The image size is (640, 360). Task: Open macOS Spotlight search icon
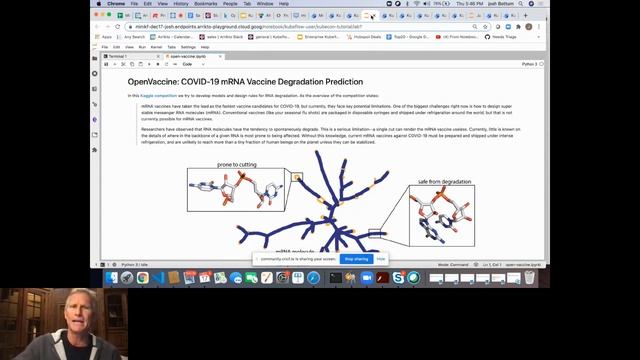pyautogui.click(x=521, y=4)
